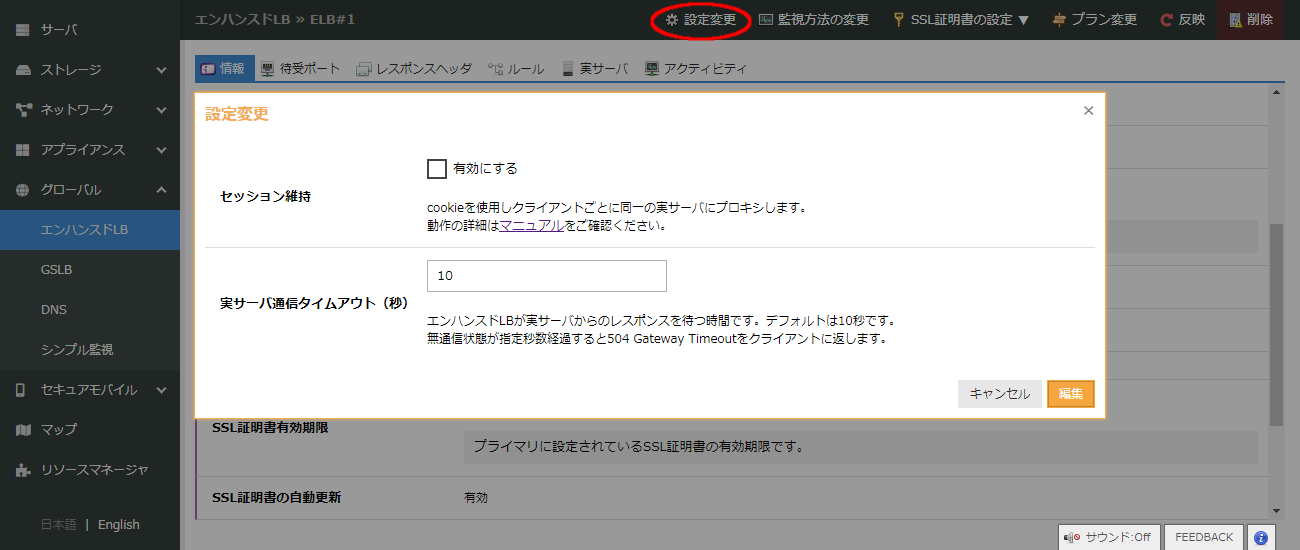Image resolution: width=1300 pixels, height=550 pixels.
Task: Switch to the 待受ポート tab
Action: click(x=300, y=69)
